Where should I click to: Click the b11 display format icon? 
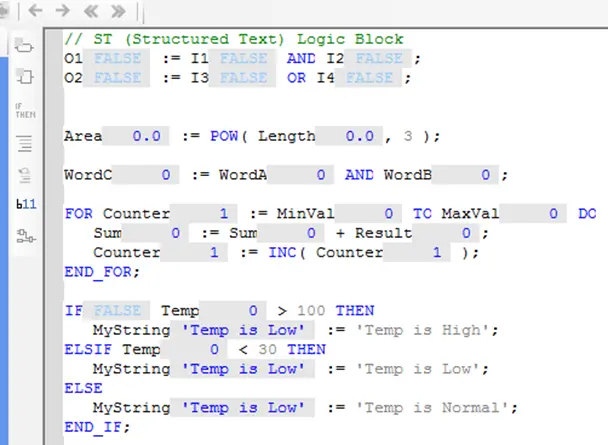click(x=26, y=204)
